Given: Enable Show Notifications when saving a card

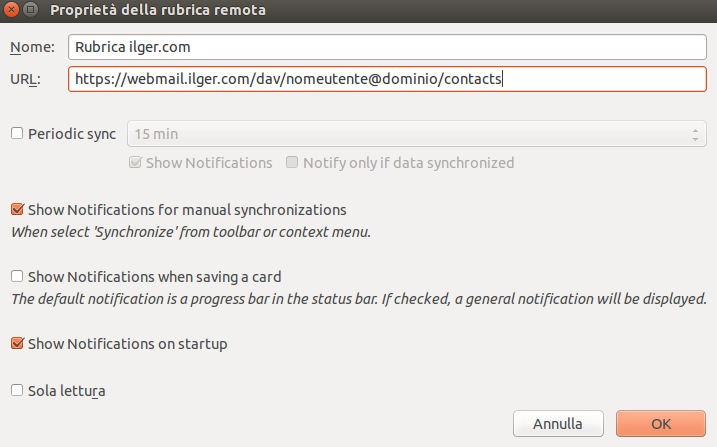Looking at the screenshot, I should coord(17,276).
